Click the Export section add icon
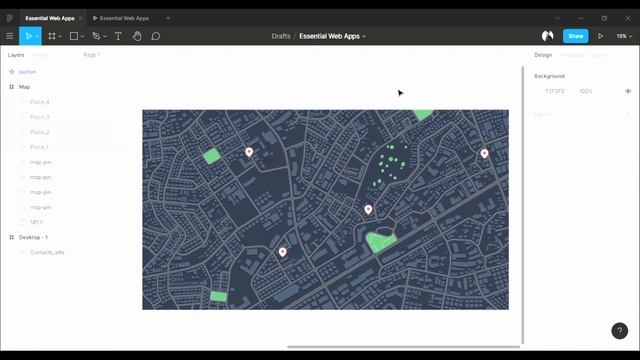640x360 pixels. (628, 114)
